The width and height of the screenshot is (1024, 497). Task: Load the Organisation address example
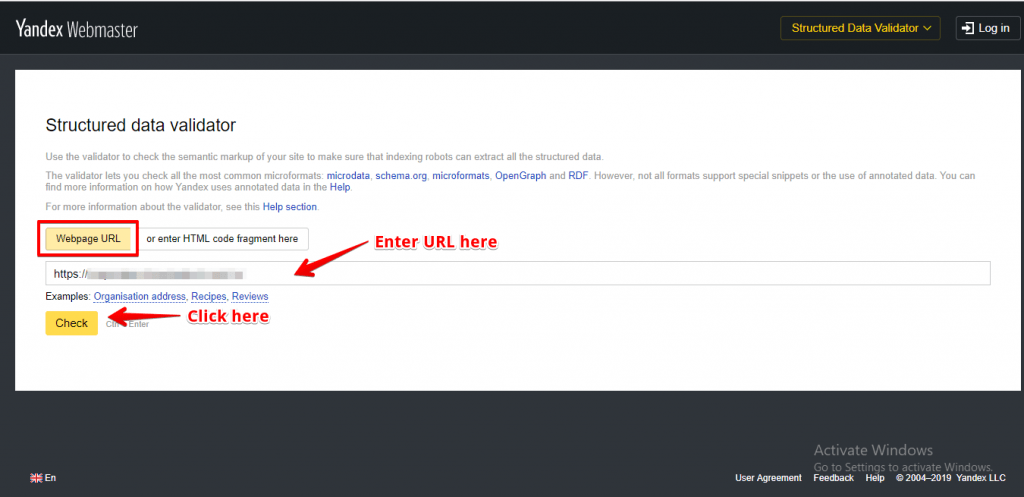140,297
